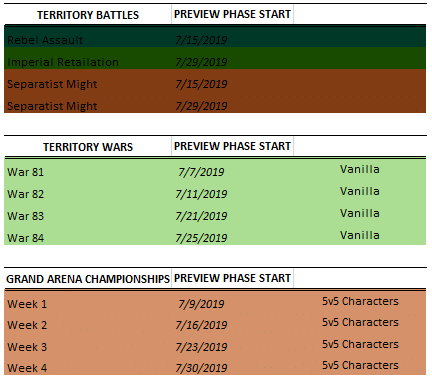Select the Week 1 cell
432x378 pixels.
pyautogui.click(x=27, y=304)
